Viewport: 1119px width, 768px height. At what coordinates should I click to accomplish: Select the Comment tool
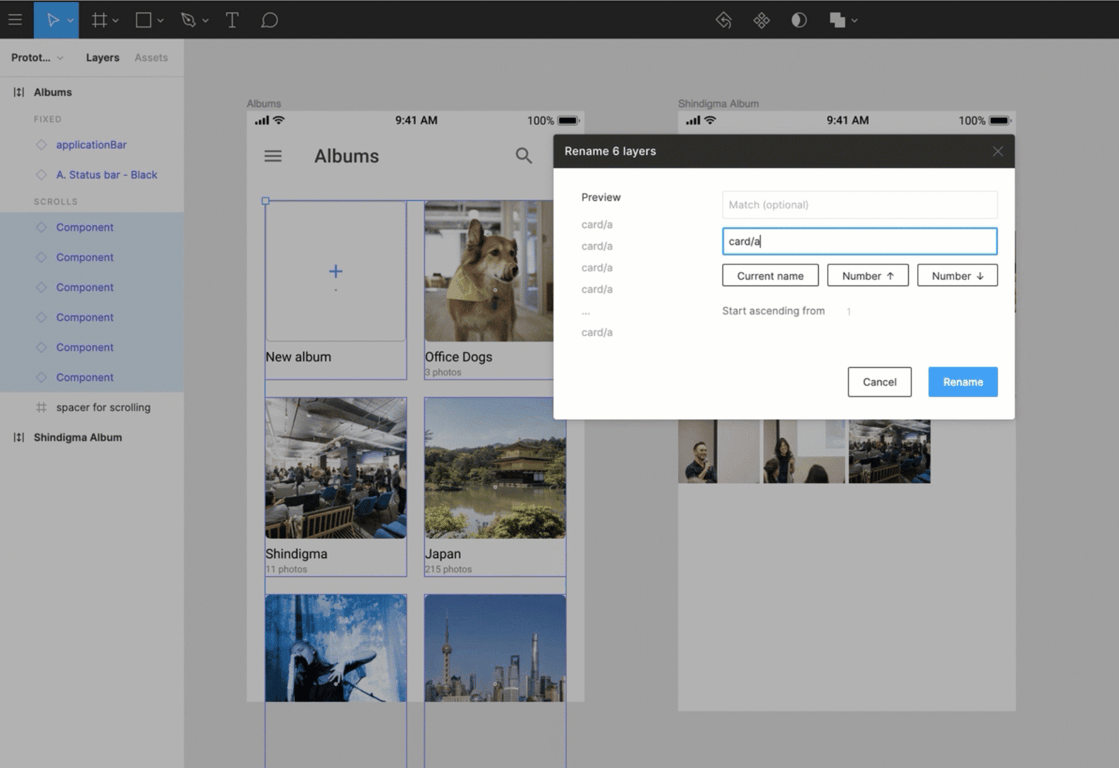tap(269, 20)
